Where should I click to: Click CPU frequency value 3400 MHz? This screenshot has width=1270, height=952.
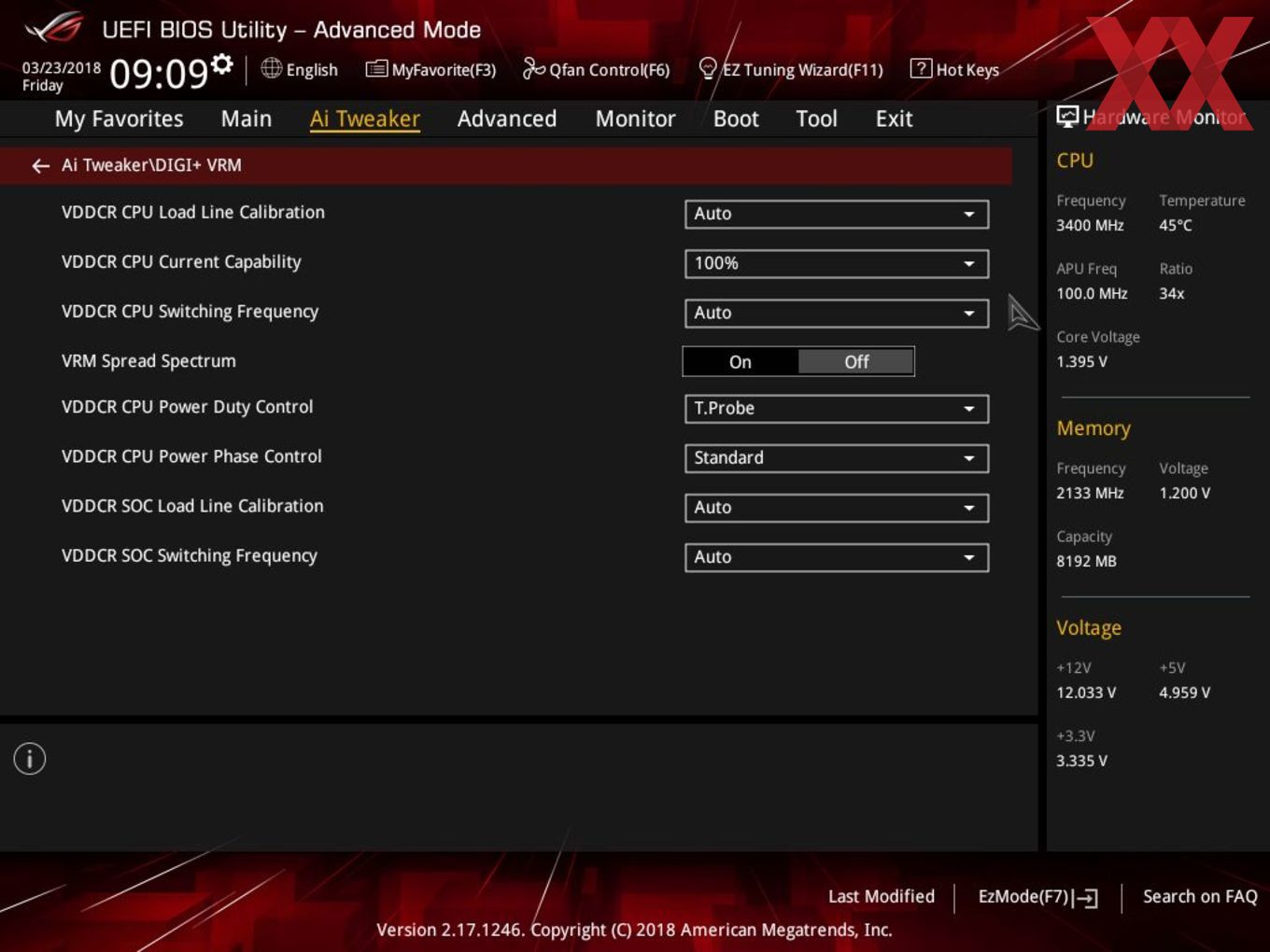coord(1090,225)
